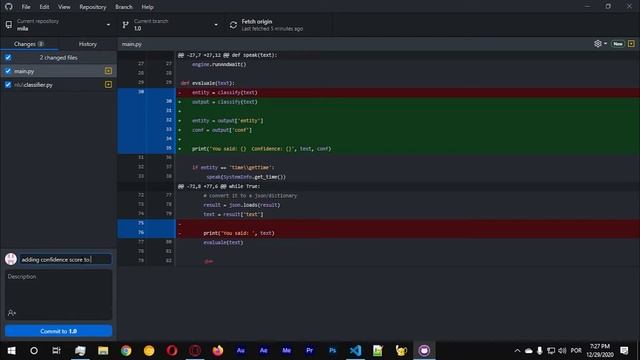This screenshot has height=360, width=640.
Task: Open Current repository dropdown
Action: point(58,25)
